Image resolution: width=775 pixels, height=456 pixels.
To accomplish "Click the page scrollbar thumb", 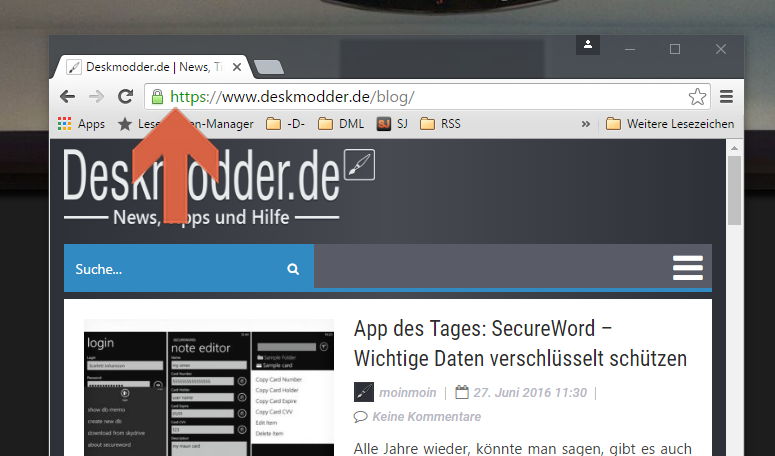I will pyautogui.click(x=734, y=190).
